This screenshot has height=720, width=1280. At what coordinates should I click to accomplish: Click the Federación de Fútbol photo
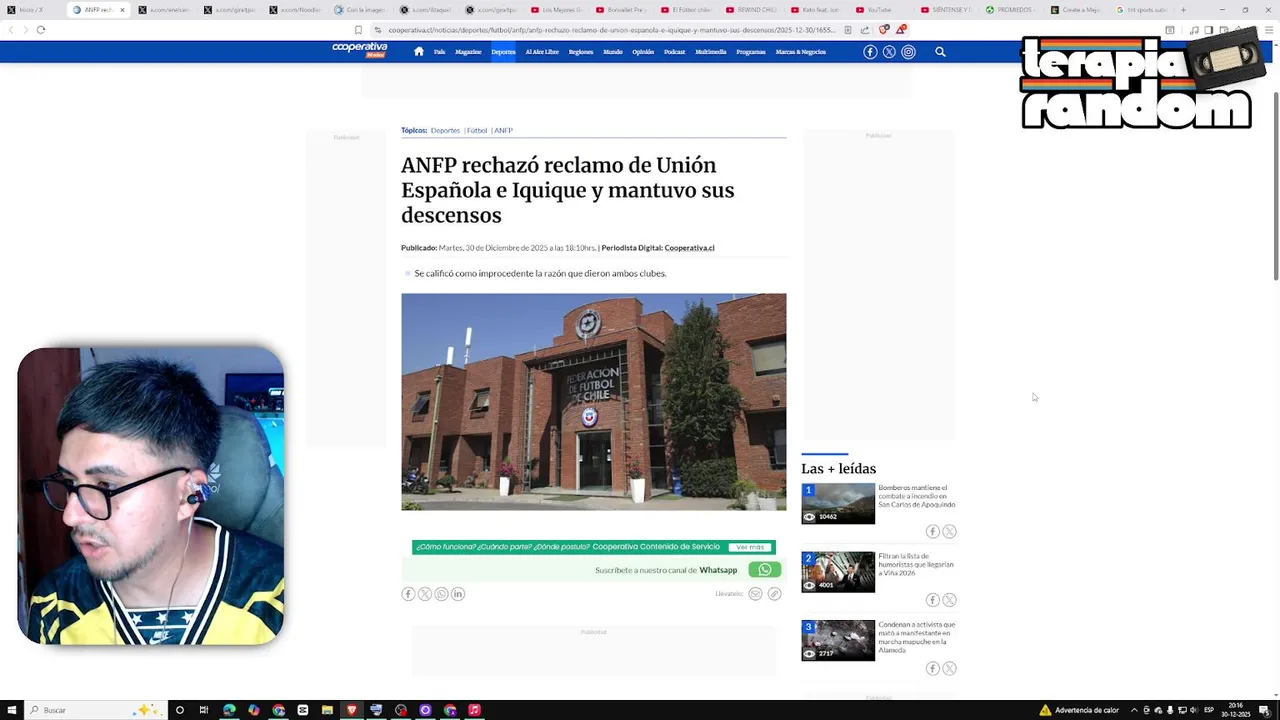pyautogui.click(x=594, y=402)
